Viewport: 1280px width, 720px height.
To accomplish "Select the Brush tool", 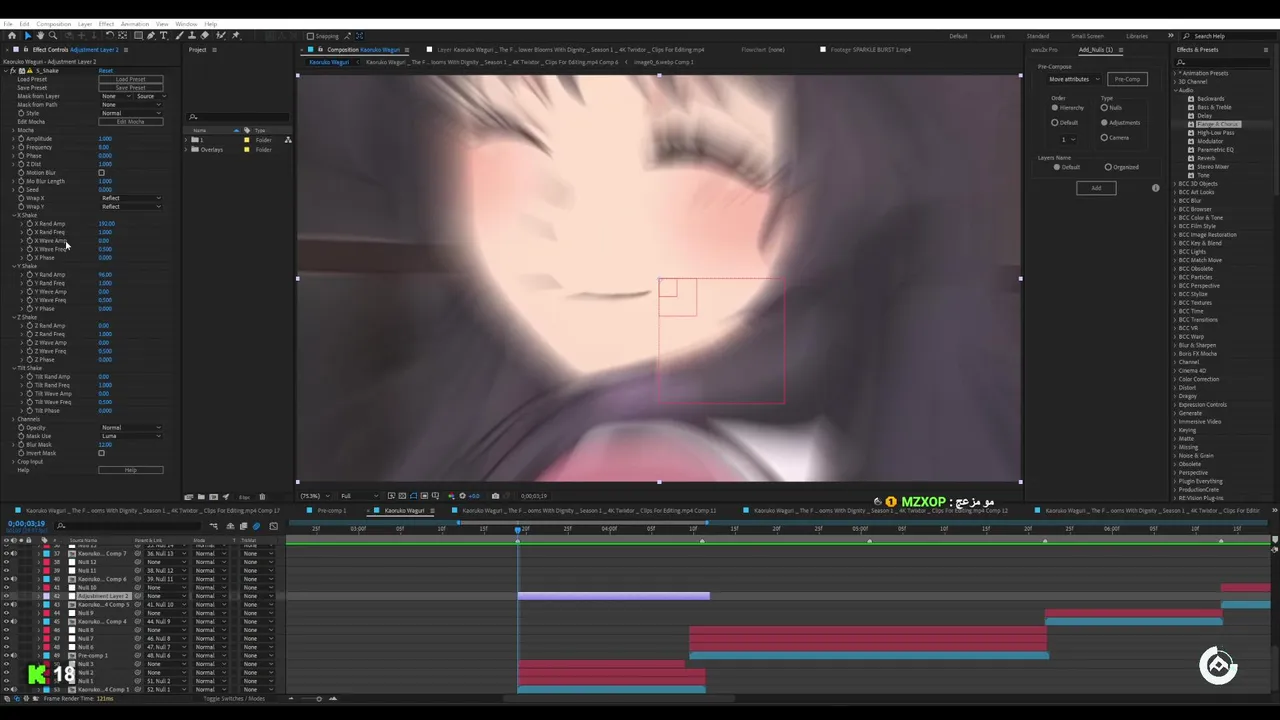I will coord(178,35).
